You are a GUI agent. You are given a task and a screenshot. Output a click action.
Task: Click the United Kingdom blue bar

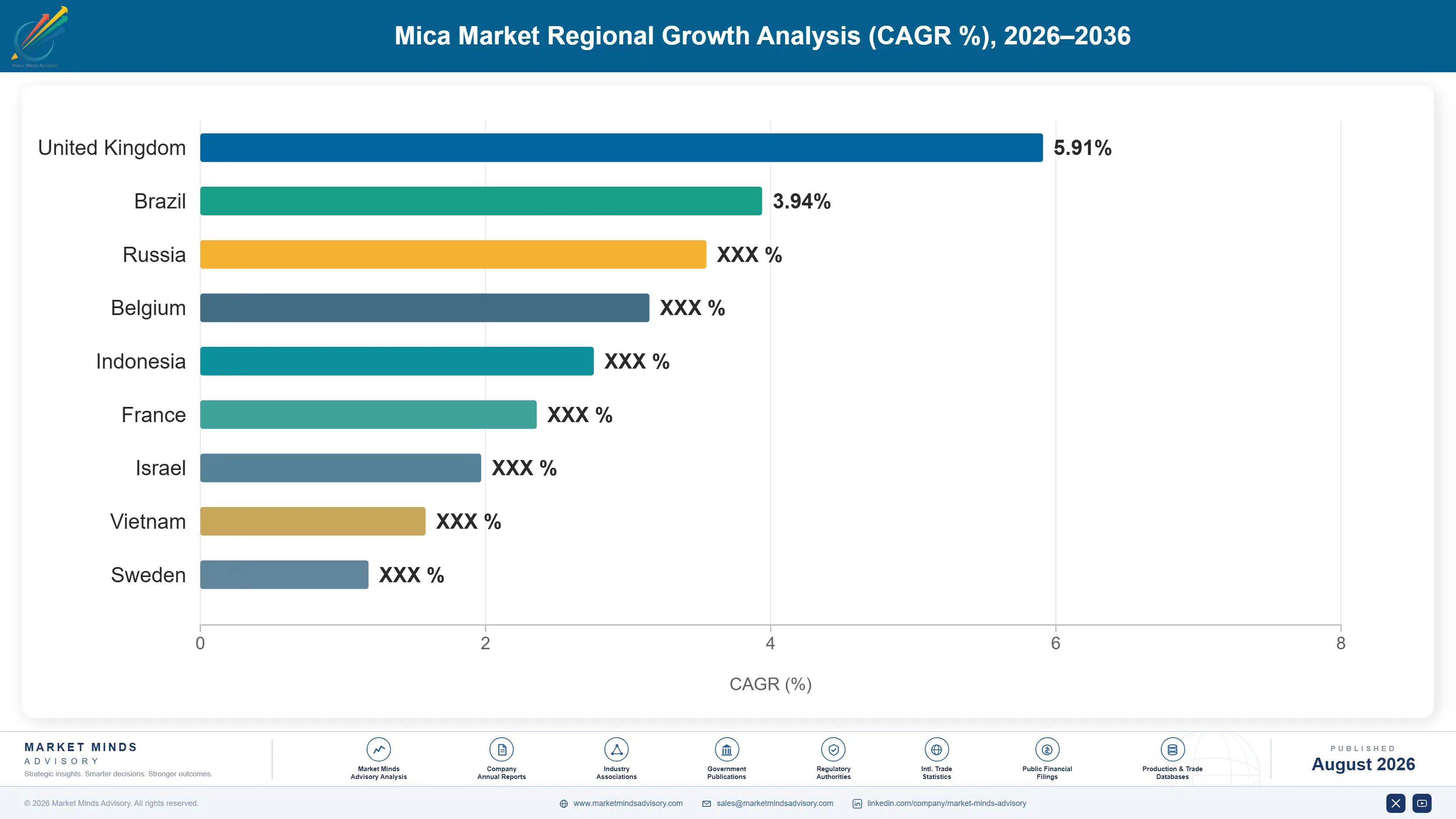pyautogui.click(x=621, y=148)
